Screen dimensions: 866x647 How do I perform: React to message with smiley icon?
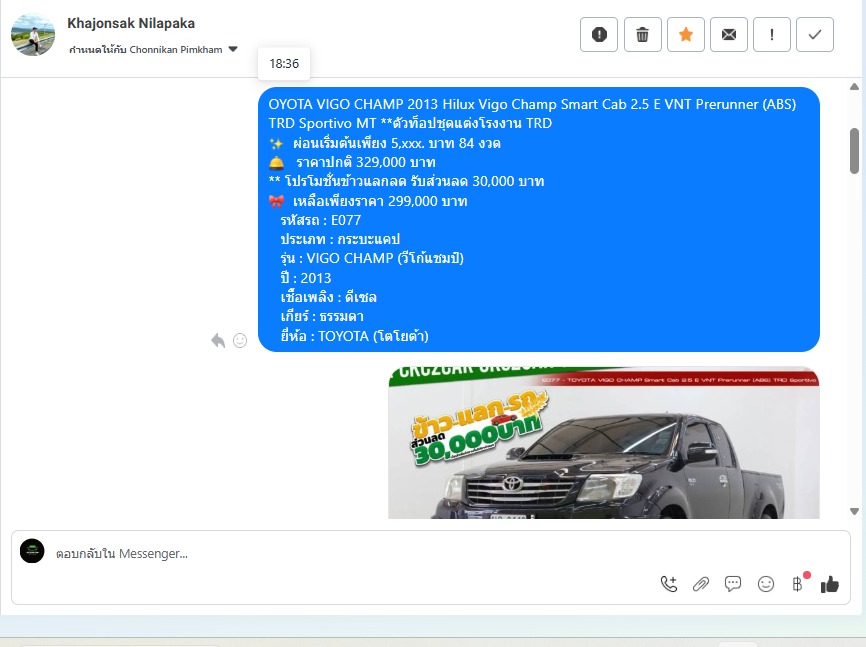pyautogui.click(x=240, y=340)
